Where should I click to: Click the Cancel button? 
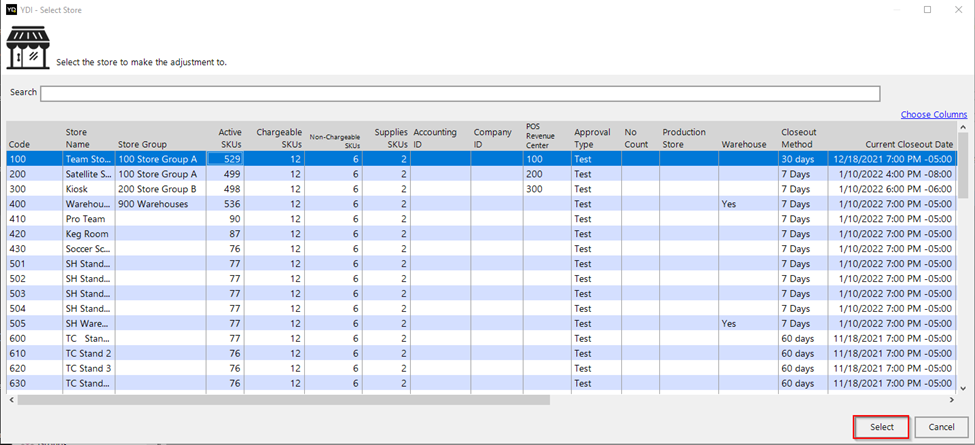point(941,427)
